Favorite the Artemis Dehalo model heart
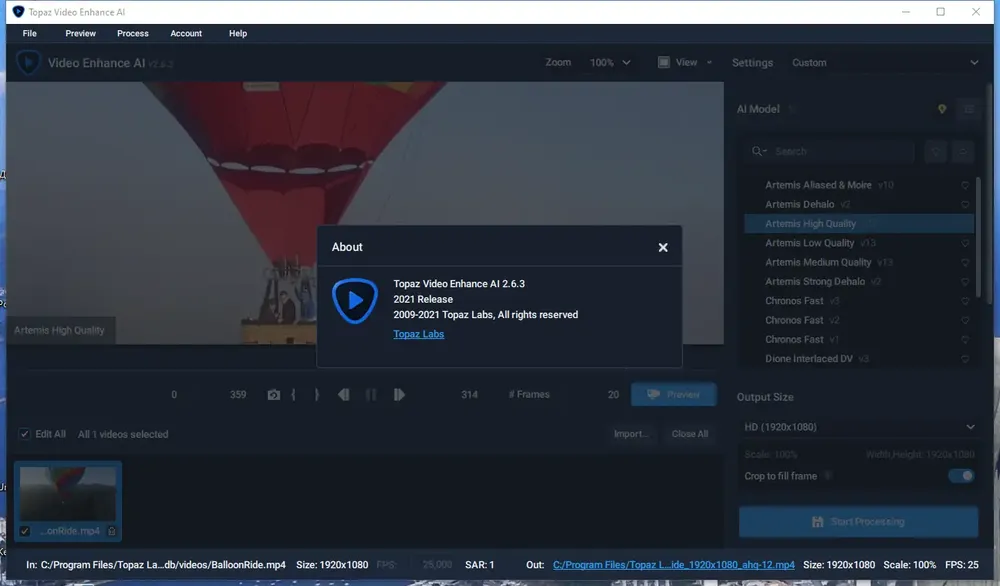Screen dimensions: 1000x586 coord(965,205)
